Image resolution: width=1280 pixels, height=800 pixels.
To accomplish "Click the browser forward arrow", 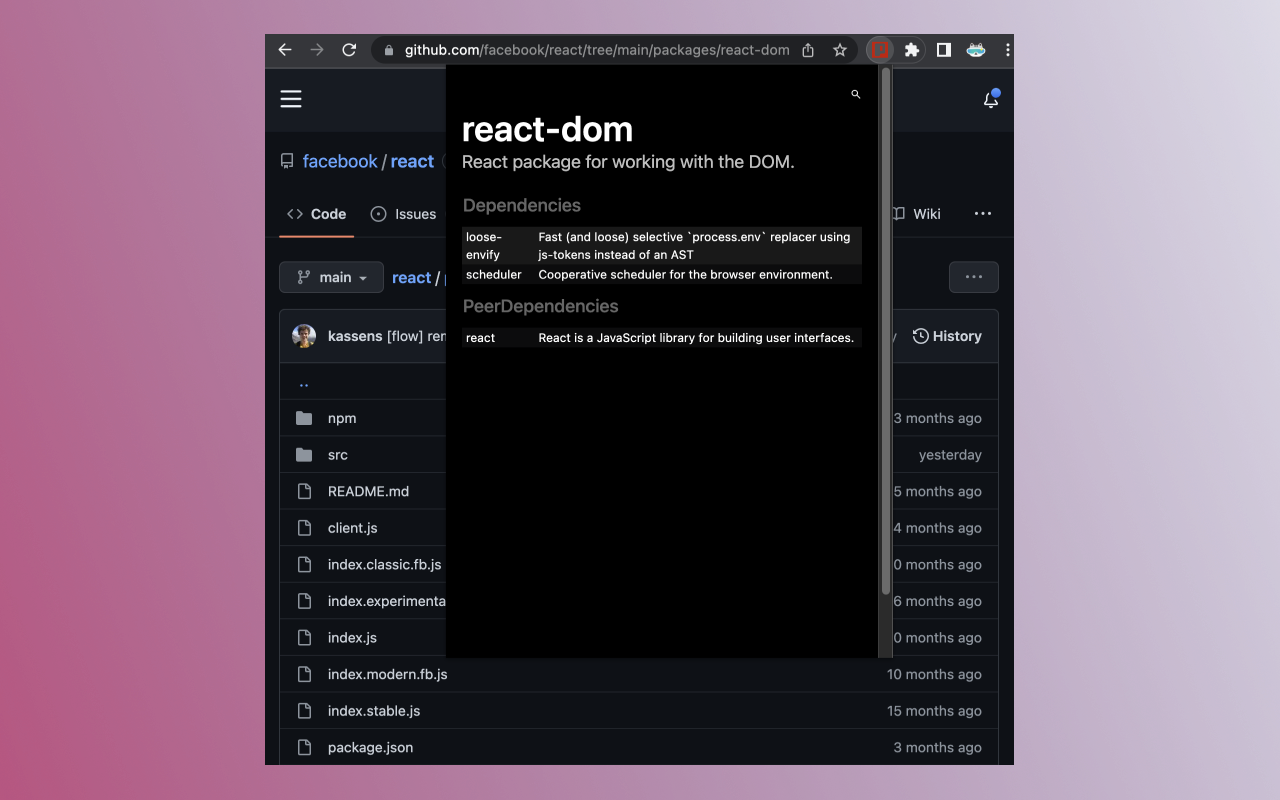I will [x=317, y=50].
